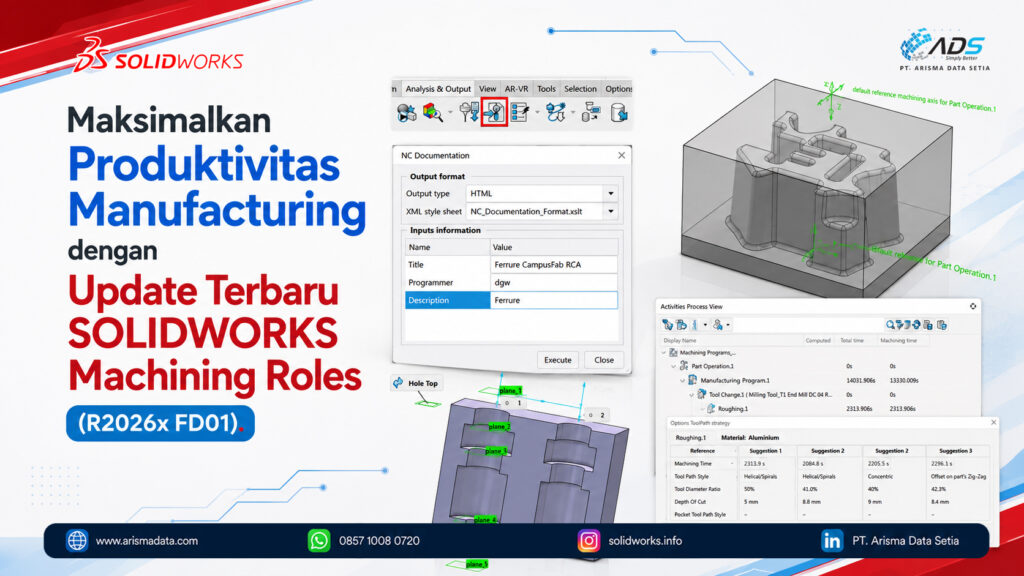Click the SOLIDWORKS logo at the top left
This screenshot has height=576, width=1024.
(159, 55)
